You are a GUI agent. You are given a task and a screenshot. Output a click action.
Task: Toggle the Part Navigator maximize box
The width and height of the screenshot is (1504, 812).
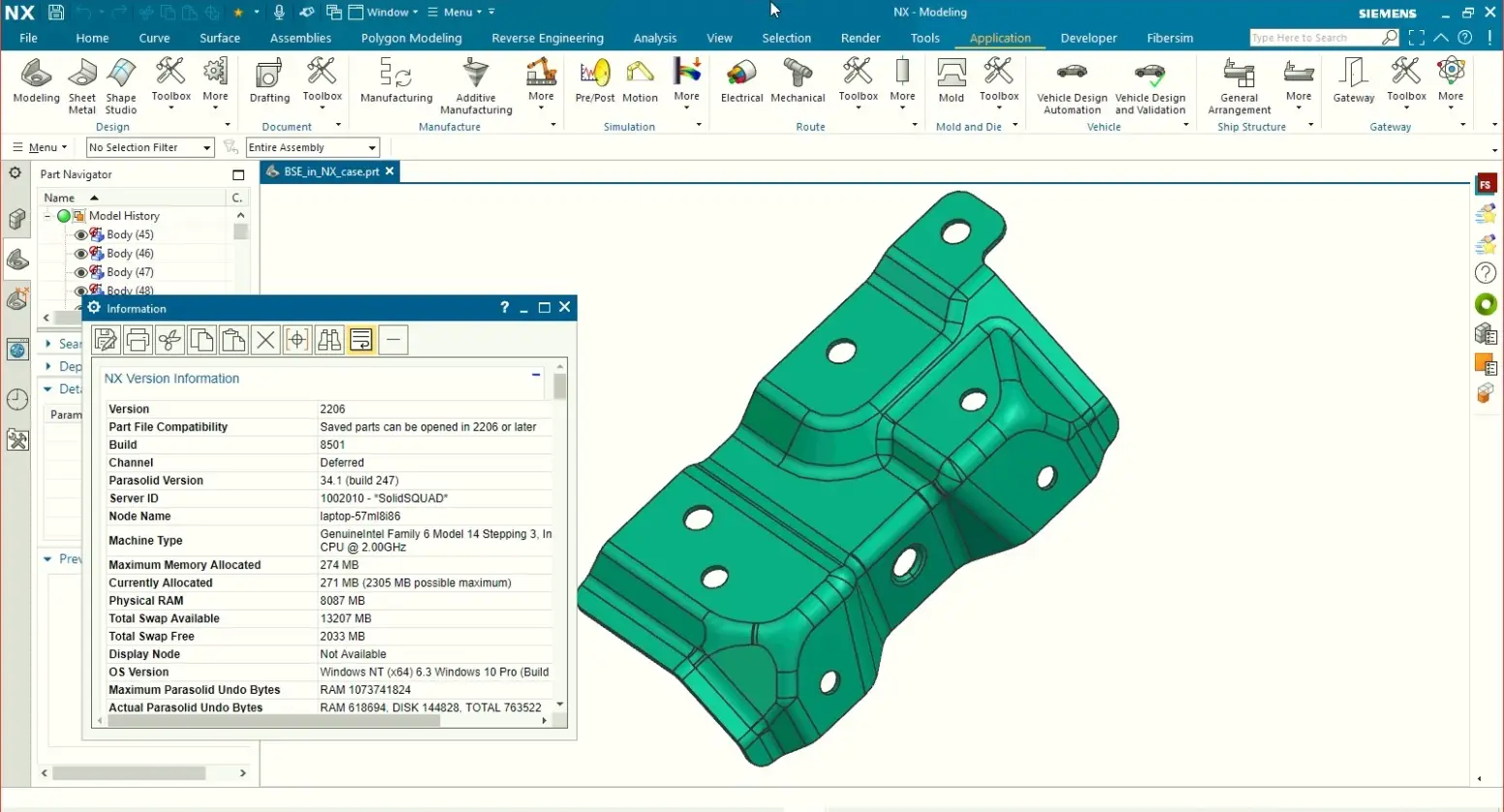pos(238,175)
